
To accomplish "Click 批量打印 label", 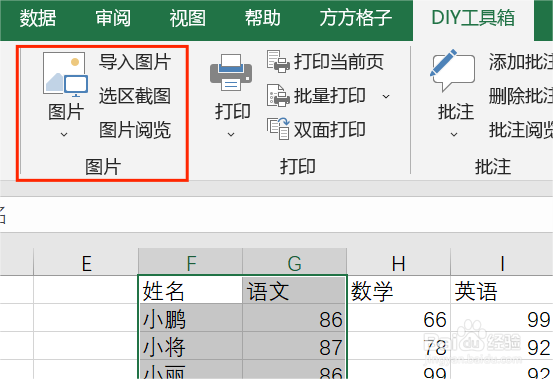I will (330, 96).
